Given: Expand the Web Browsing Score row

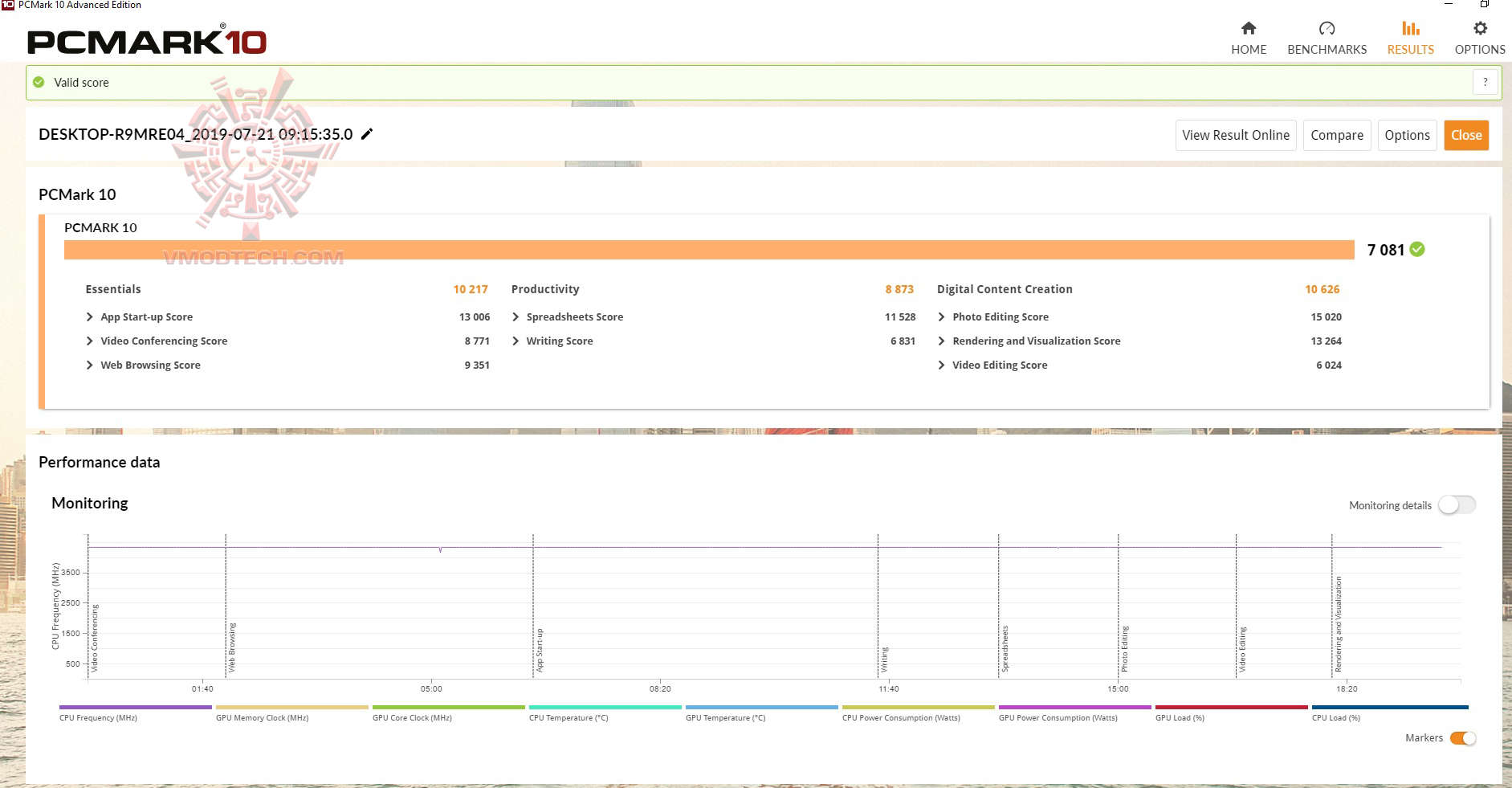Looking at the screenshot, I should pos(90,365).
